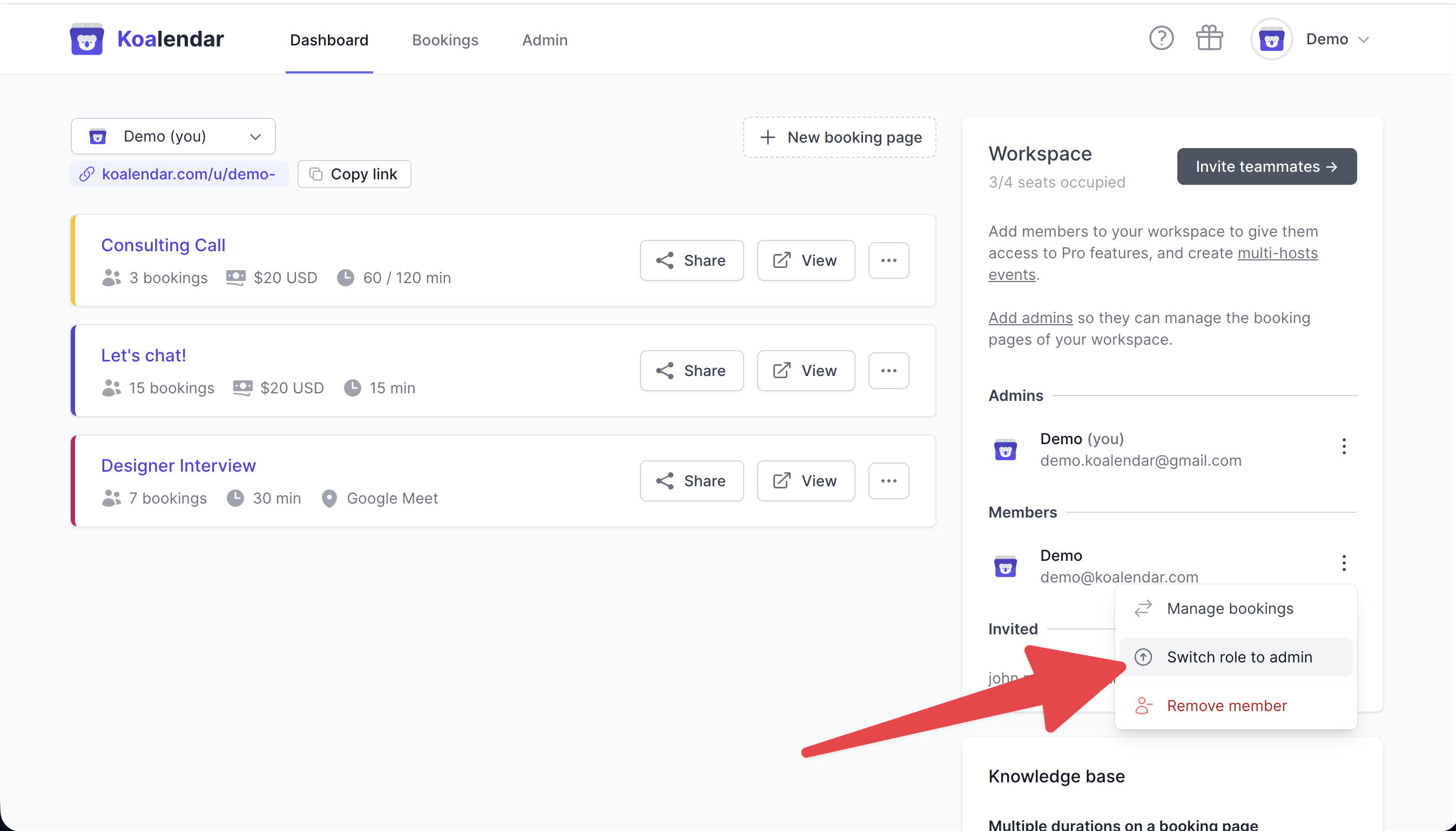Select Switch role to admin
Screen dimensions: 1456x831
[x=1239, y=657]
